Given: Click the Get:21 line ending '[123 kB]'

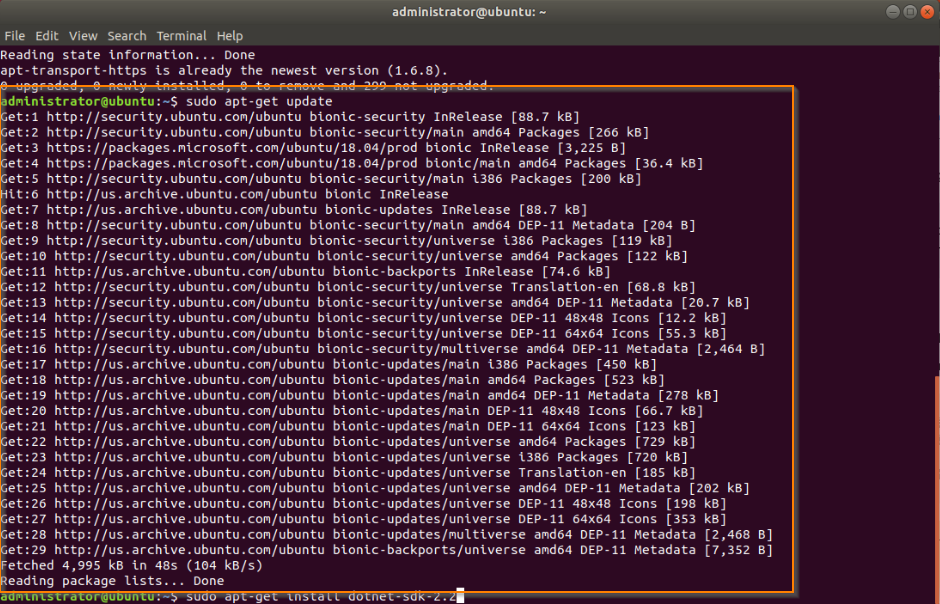Looking at the screenshot, I should 348,427.
